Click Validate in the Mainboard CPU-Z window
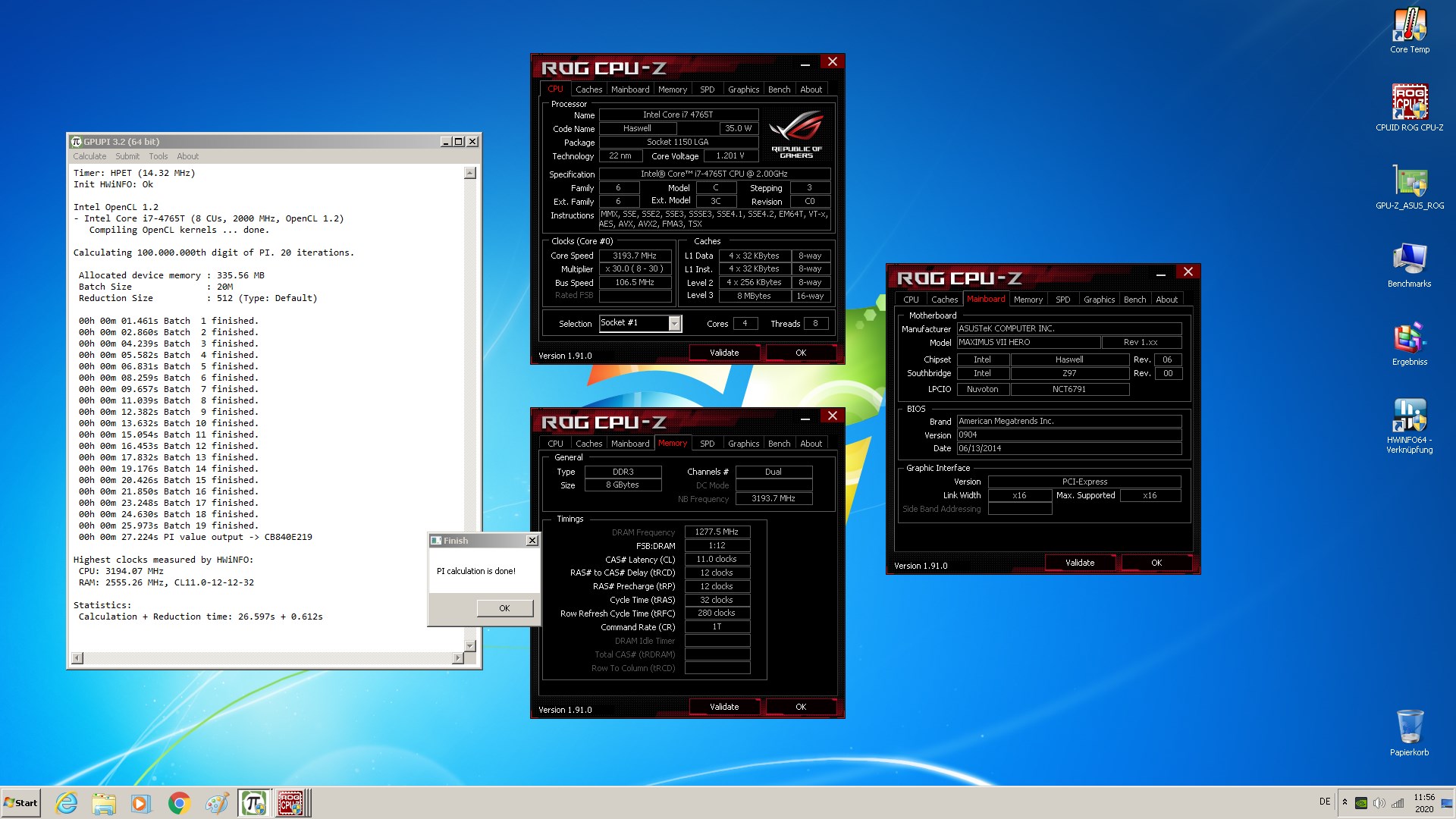1456x819 pixels. [1080, 563]
